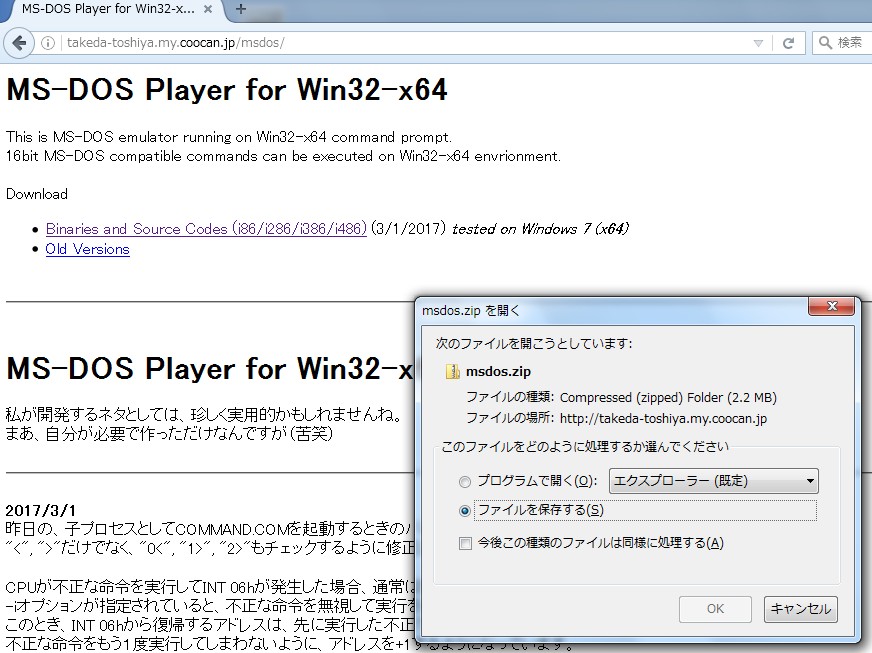Click 'tested on Windows 7 (x64)' text

tap(540, 229)
